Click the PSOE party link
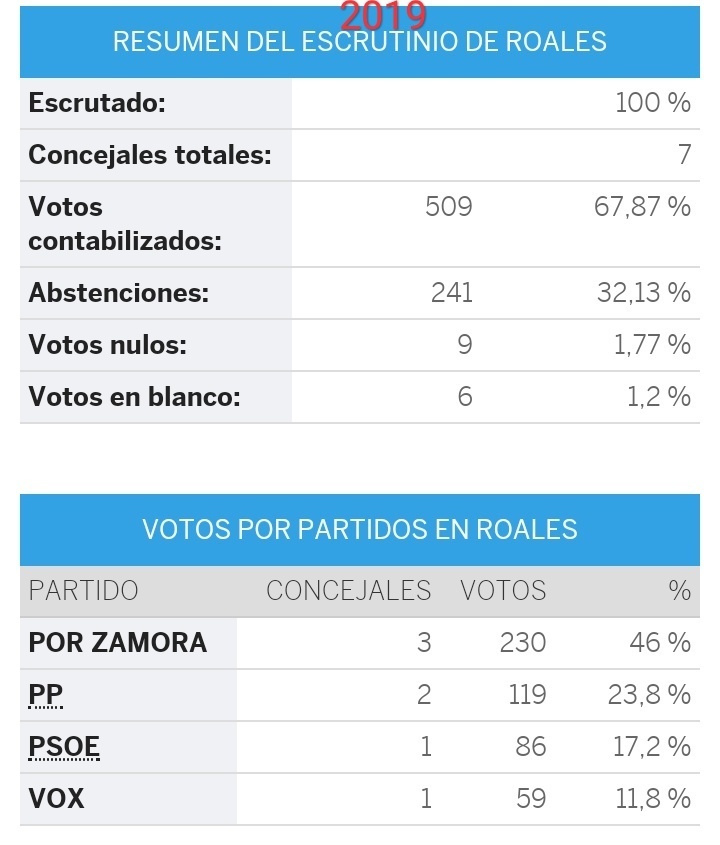This screenshot has height=845, width=720. point(64,747)
